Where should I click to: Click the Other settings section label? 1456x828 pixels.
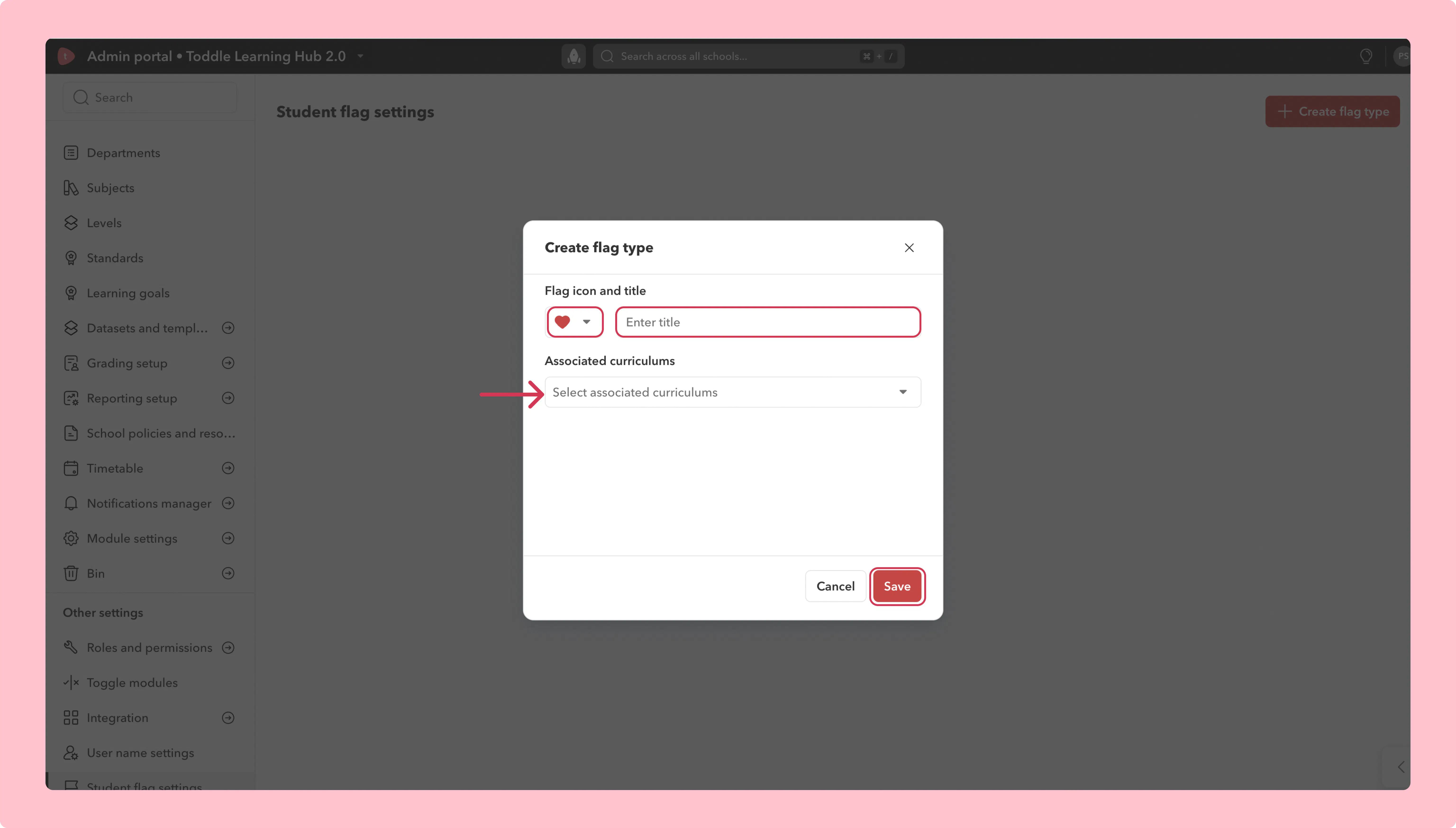coord(103,613)
